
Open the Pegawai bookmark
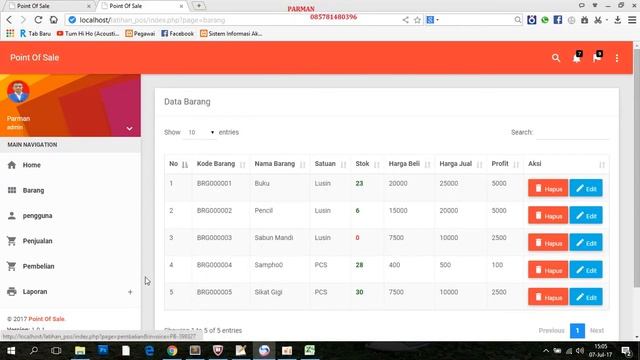pyautogui.click(x=140, y=33)
